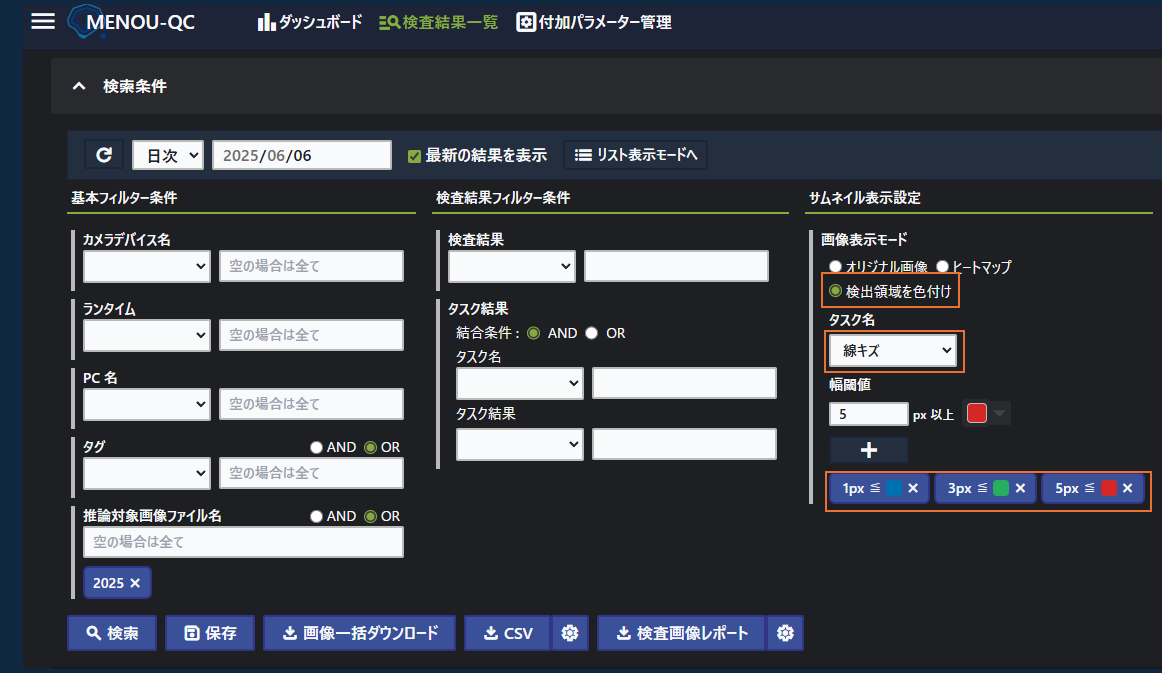Download results as CSV
The width and height of the screenshot is (1162, 673).
point(508,633)
